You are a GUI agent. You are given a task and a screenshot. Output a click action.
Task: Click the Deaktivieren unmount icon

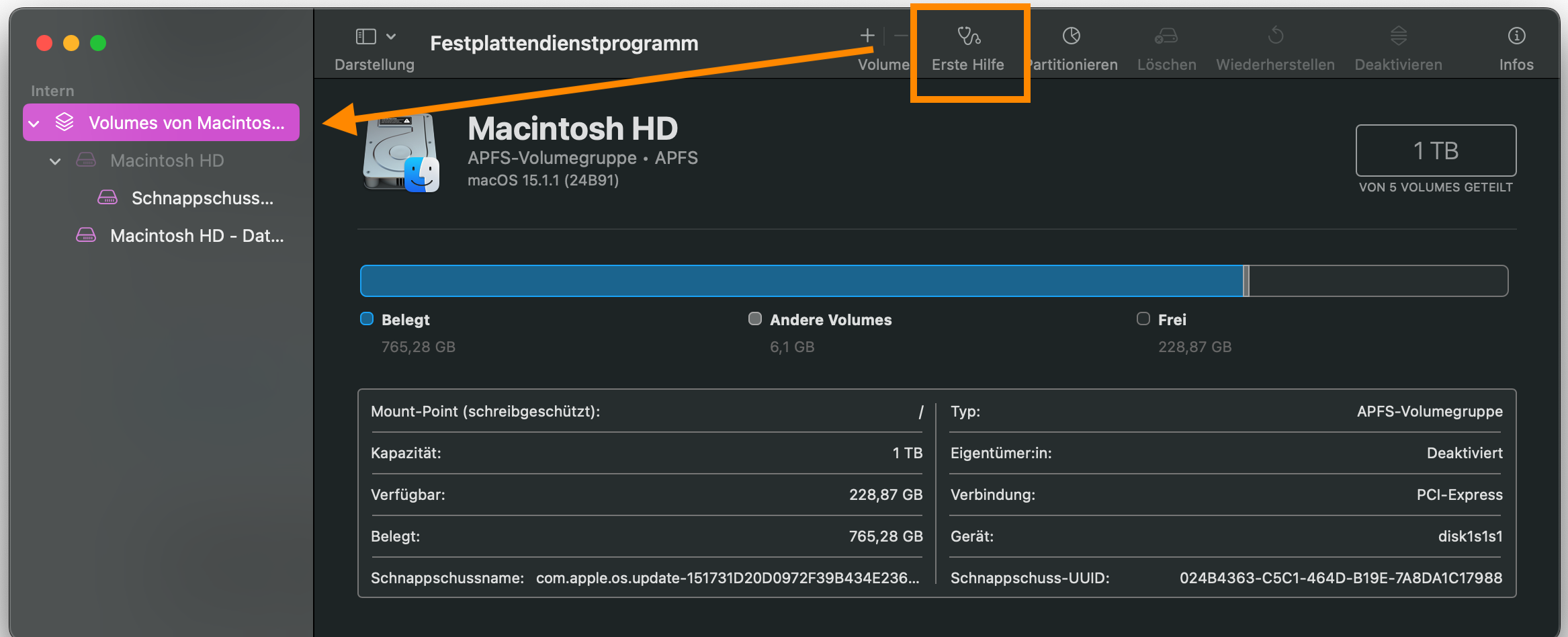tap(1398, 36)
